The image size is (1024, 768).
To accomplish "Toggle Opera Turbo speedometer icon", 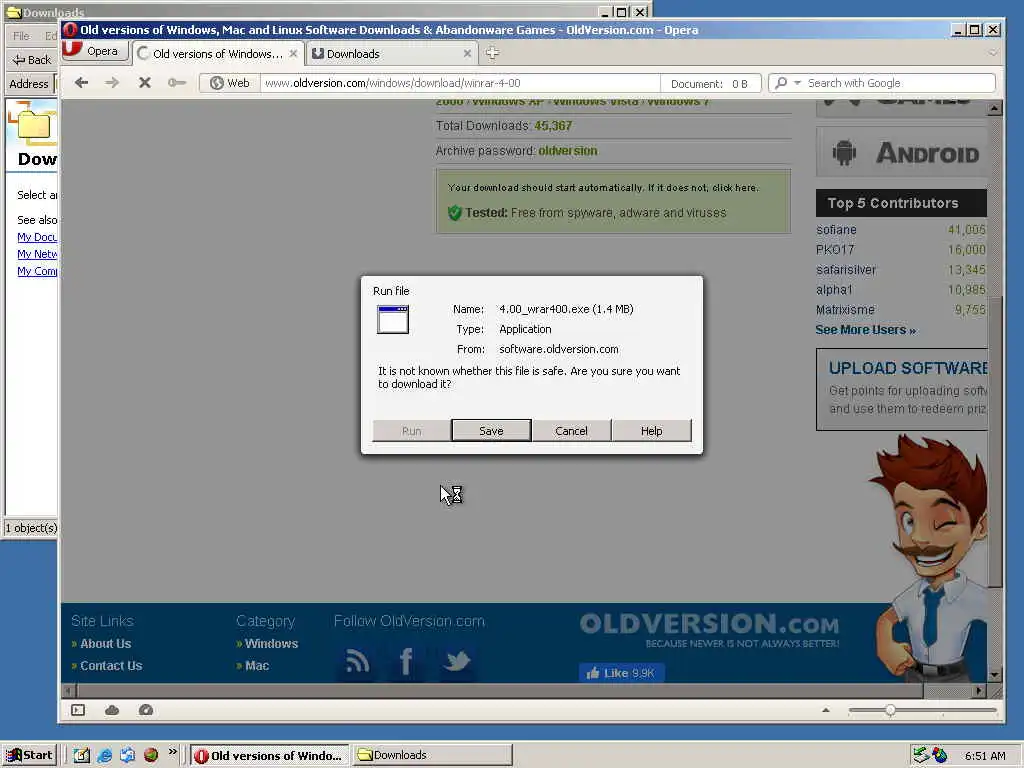I will [146, 710].
